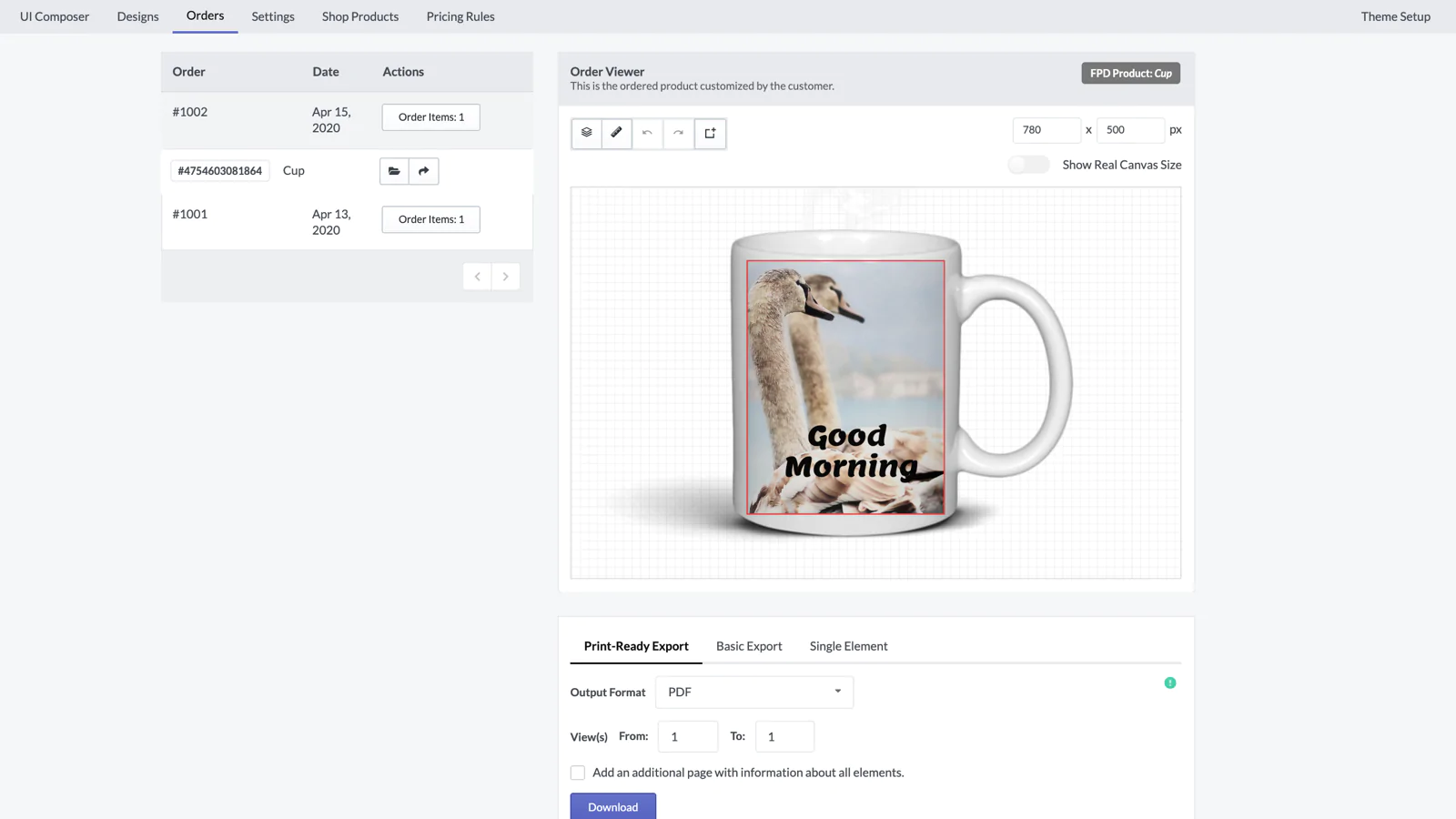Open the Single Element tab

(848, 646)
